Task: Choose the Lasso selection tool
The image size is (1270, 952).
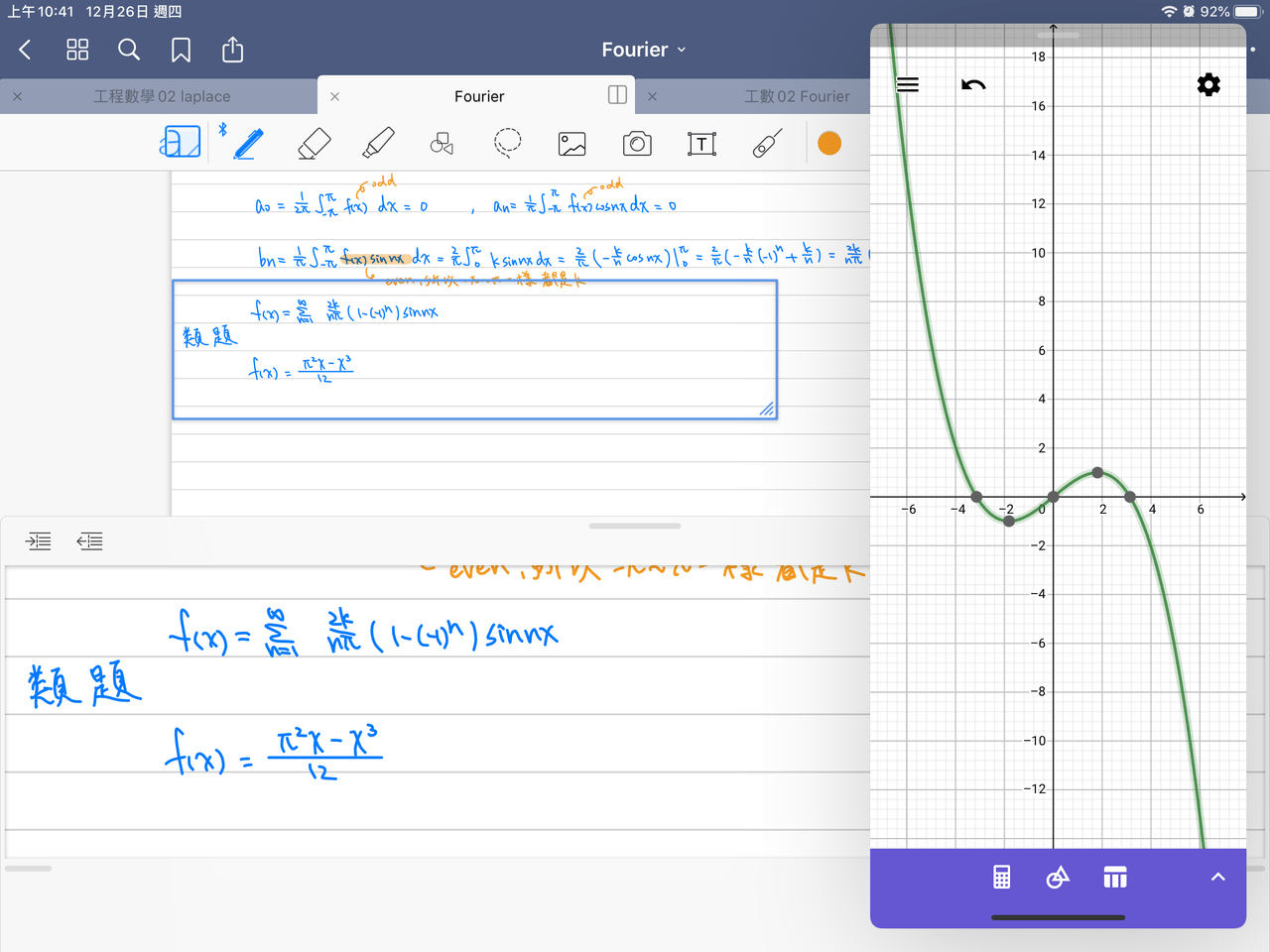Action: point(507,144)
